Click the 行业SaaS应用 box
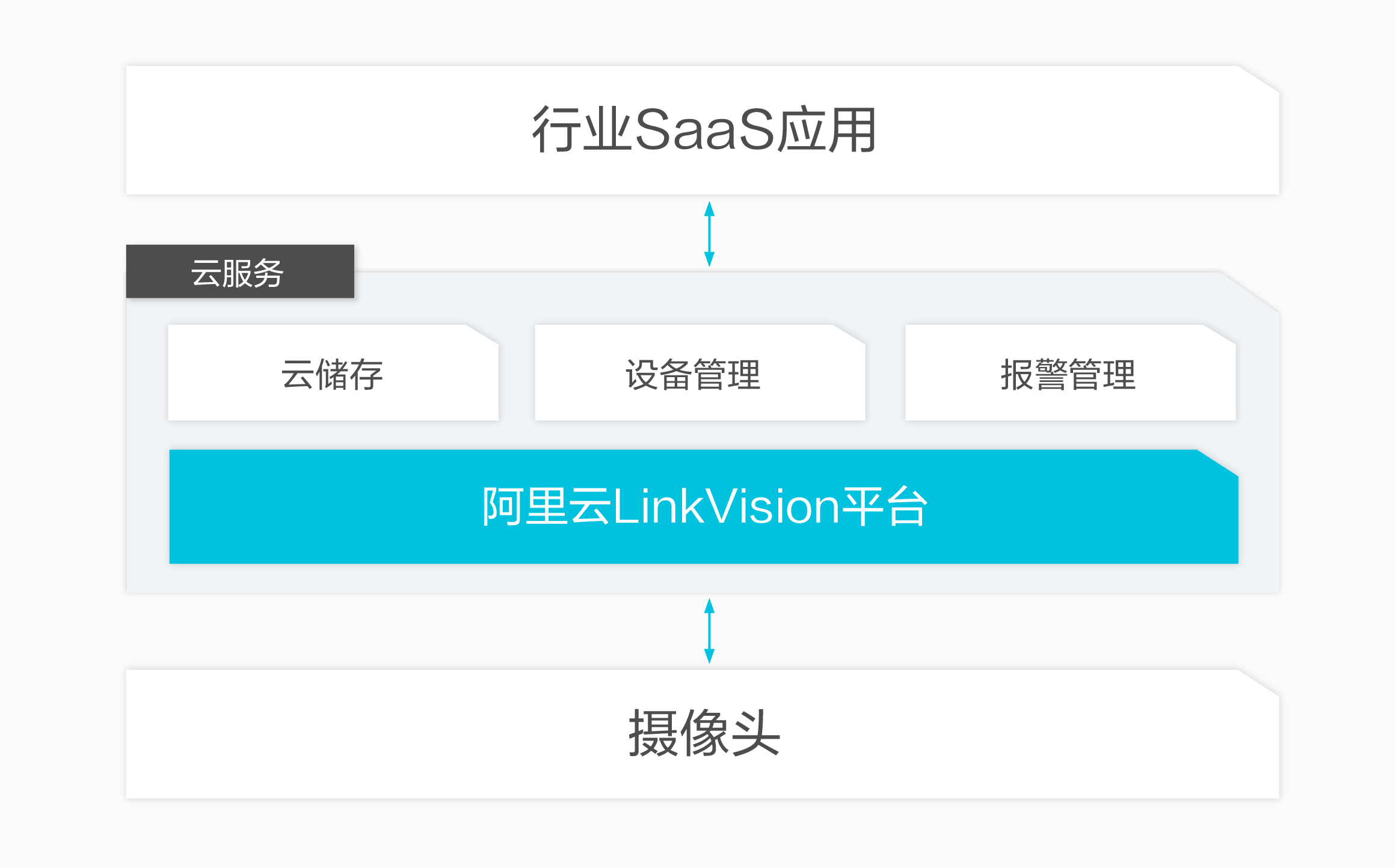Viewport: 1396px width, 868px height. pos(703,130)
